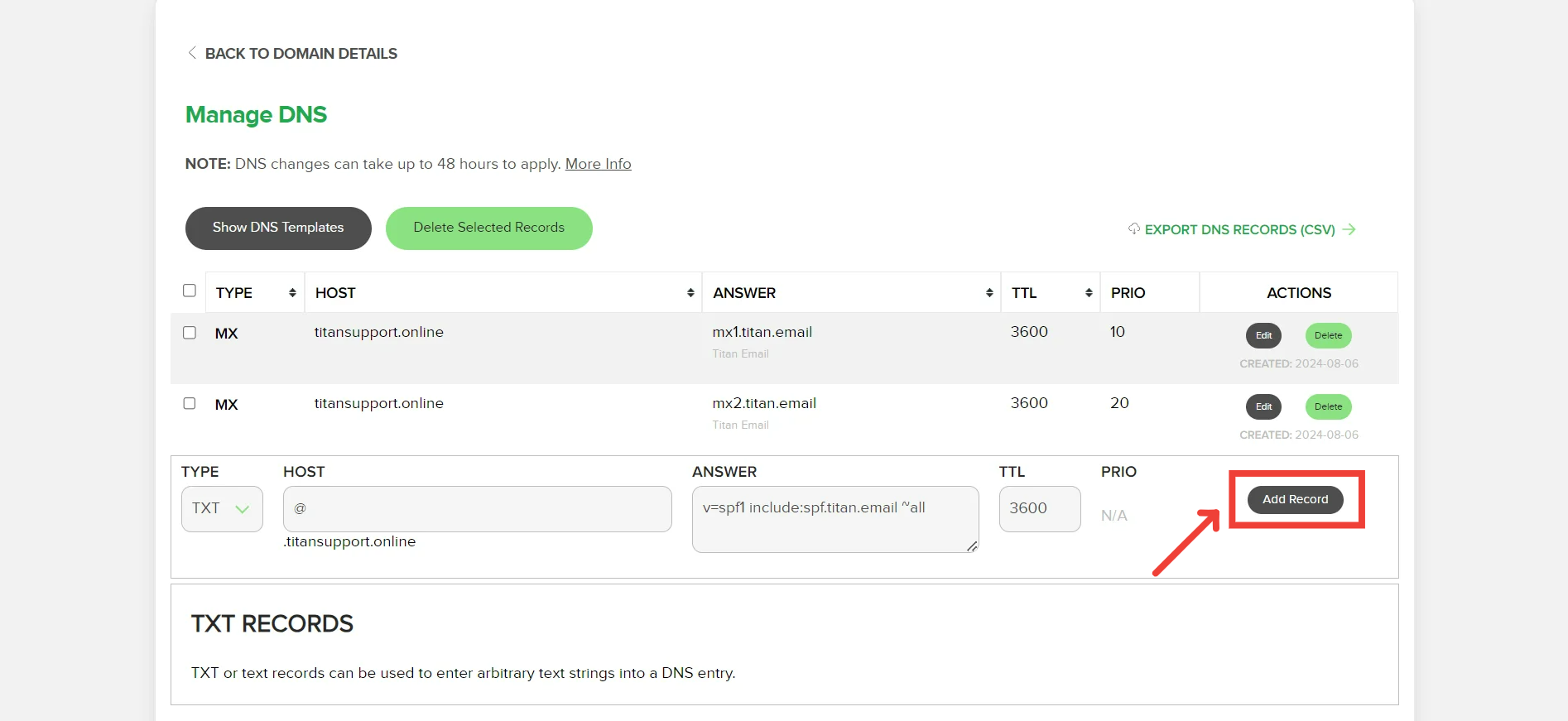Click the mx2.titan.email answer text
The width and height of the screenshot is (1568, 721).
[x=764, y=403]
